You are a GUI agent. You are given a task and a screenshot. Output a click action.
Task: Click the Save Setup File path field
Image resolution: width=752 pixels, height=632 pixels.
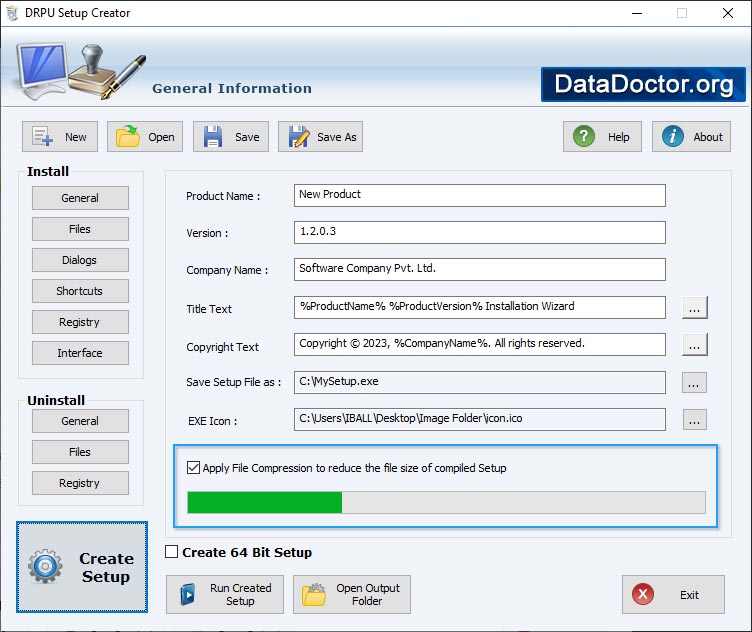[x=480, y=382]
